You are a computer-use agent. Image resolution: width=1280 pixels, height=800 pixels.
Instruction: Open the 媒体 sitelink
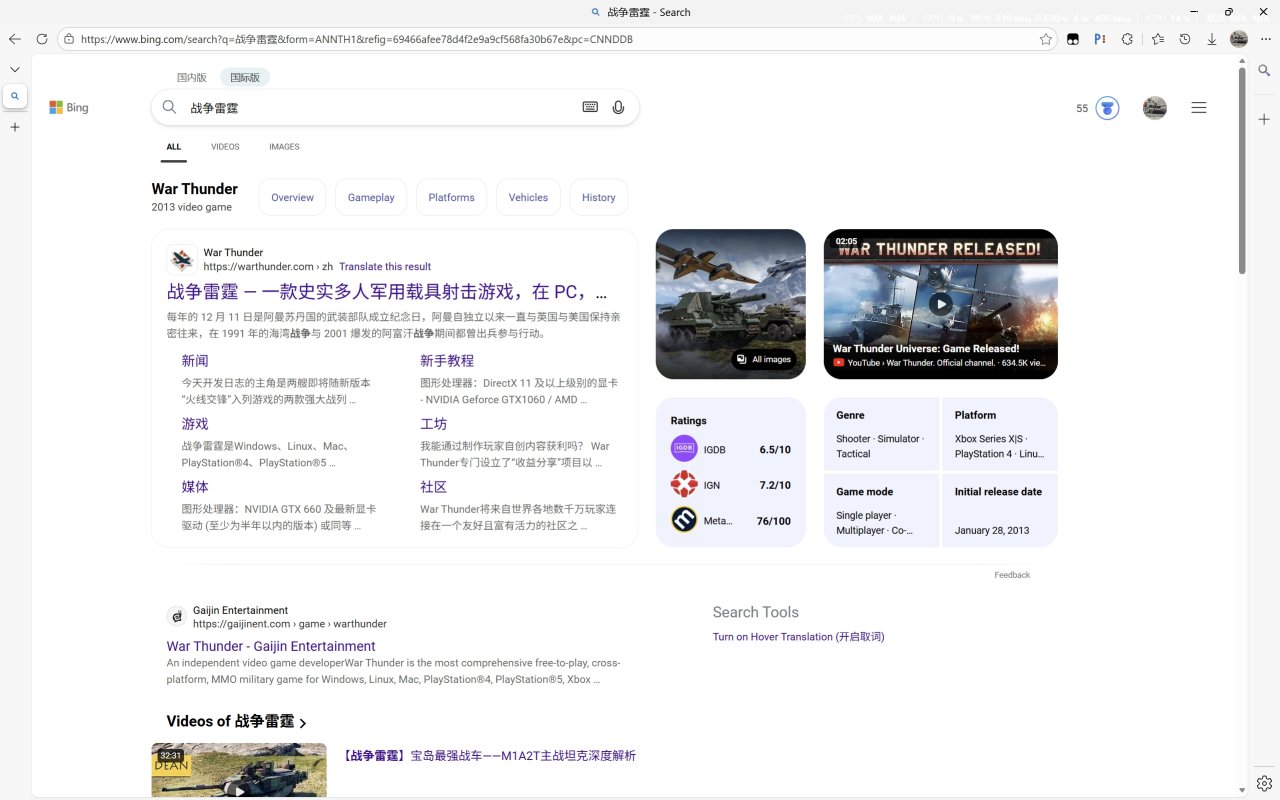coord(195,487)
